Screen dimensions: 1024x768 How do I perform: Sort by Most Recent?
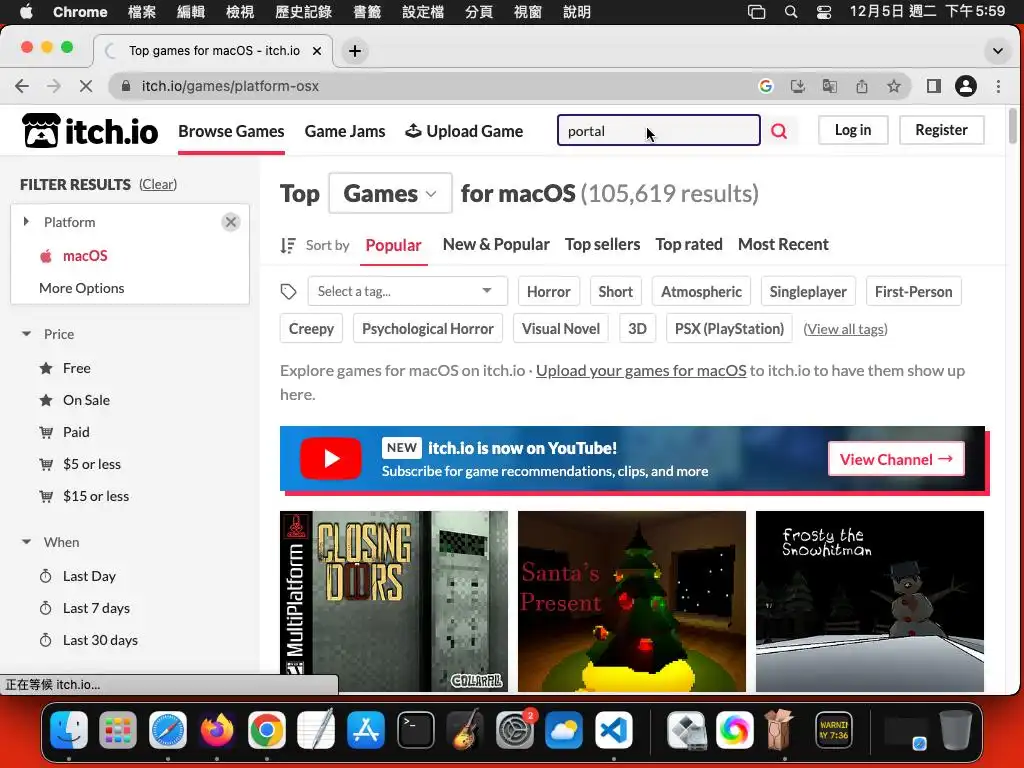pos(783,244)
